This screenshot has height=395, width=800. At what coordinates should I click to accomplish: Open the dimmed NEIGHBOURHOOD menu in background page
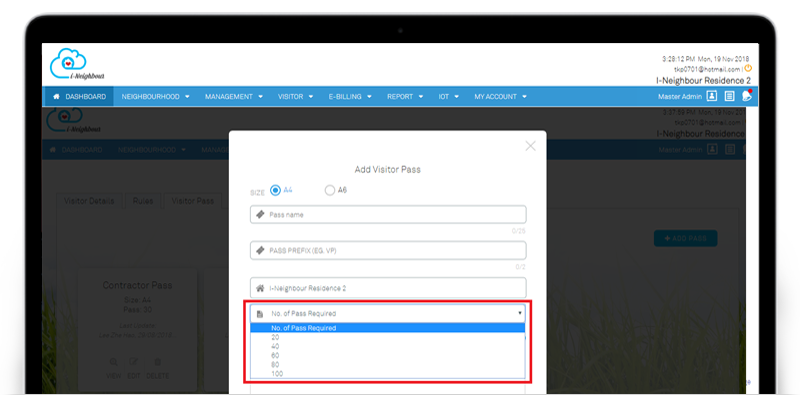(x=152, y=150)
